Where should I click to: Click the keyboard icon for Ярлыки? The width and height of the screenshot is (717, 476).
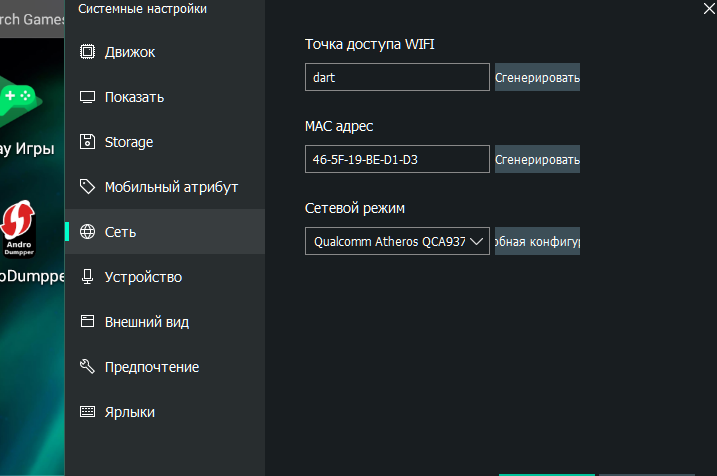click(87, 412)
